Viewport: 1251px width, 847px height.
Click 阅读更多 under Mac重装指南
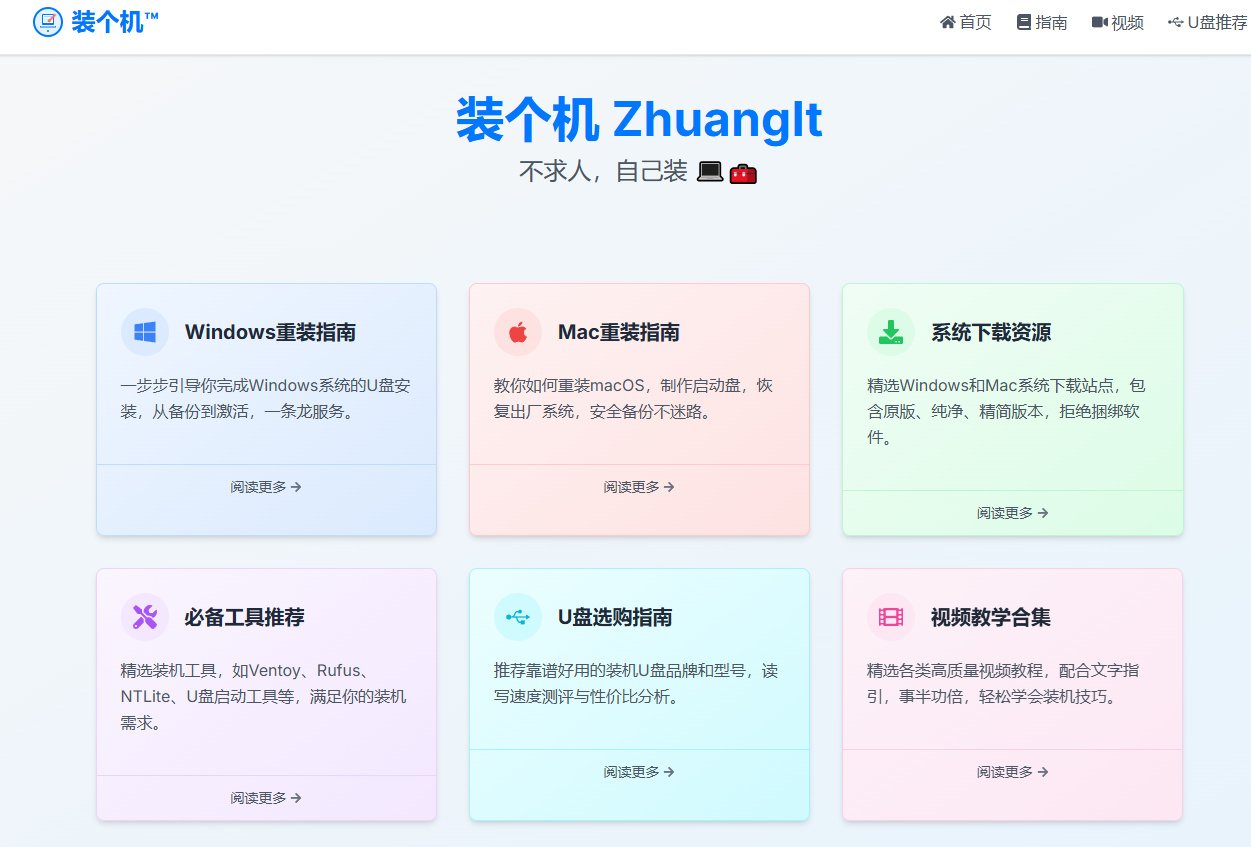(x=639, y=487)
